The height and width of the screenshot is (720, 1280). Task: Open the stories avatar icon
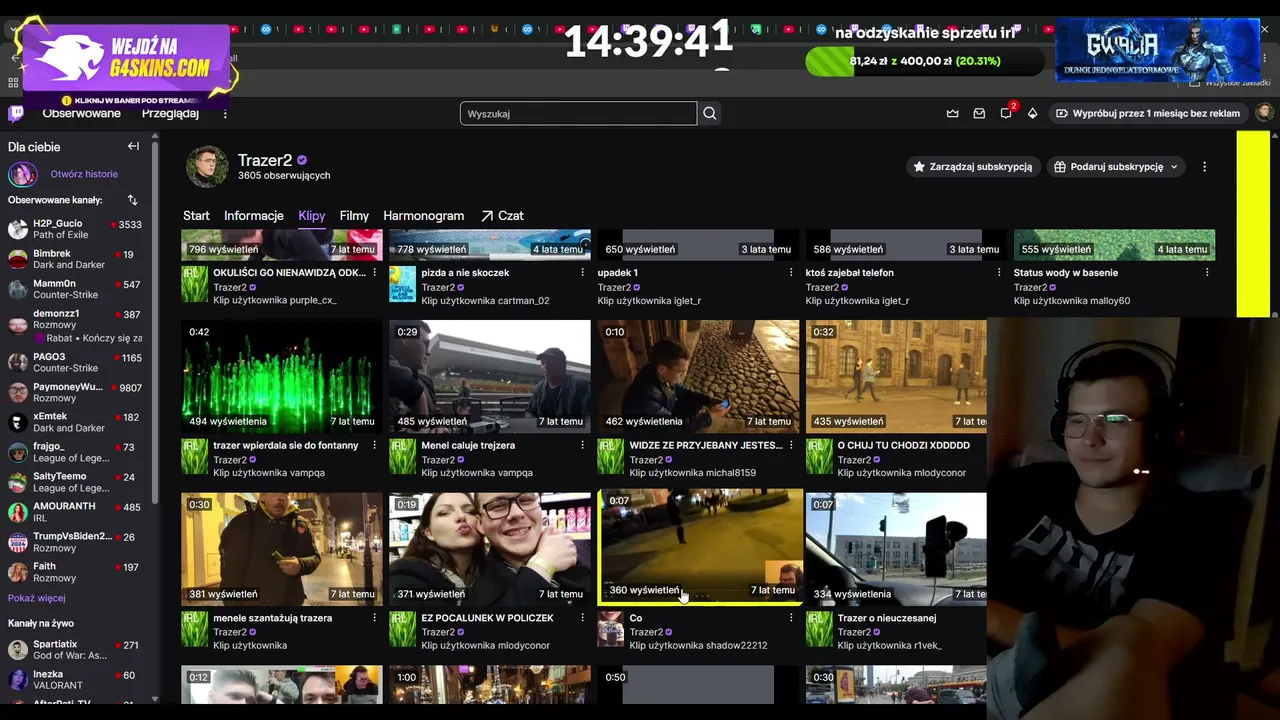point(23,175)
